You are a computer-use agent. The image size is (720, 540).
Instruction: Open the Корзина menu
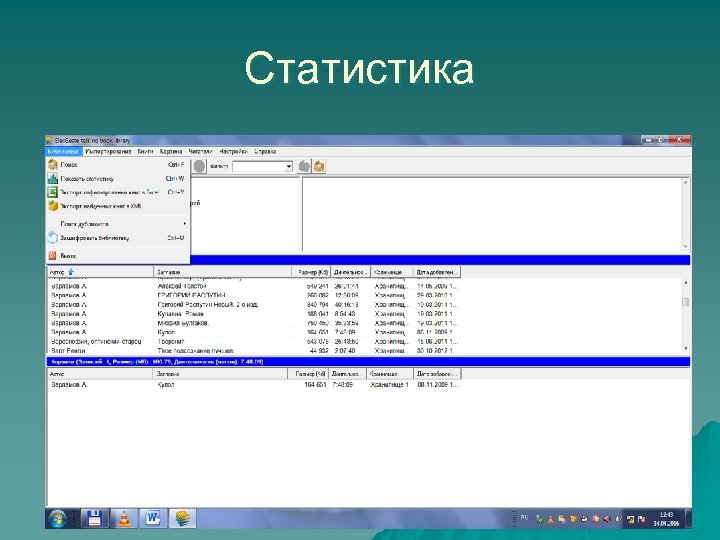[x=171, y=151]
